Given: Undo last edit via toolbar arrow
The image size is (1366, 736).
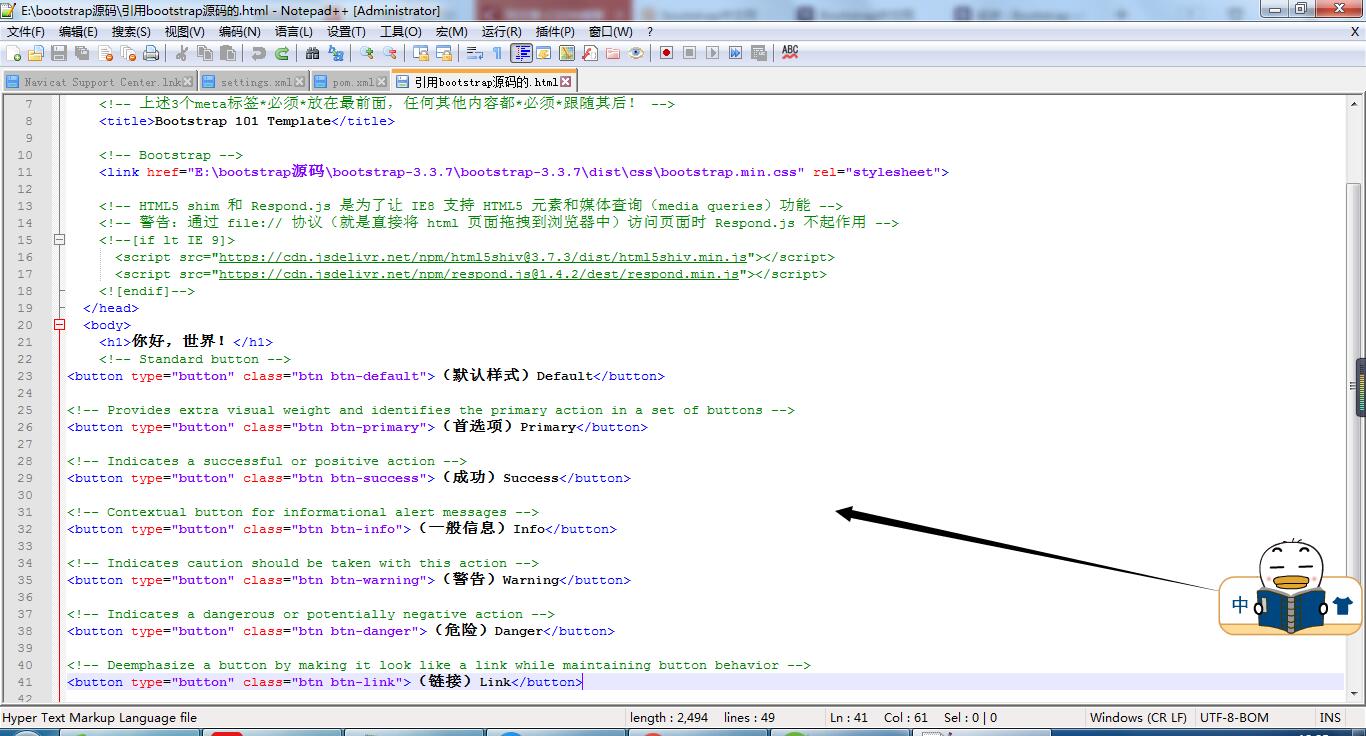Looking at the screenshot, I should [x=259, y=53].
